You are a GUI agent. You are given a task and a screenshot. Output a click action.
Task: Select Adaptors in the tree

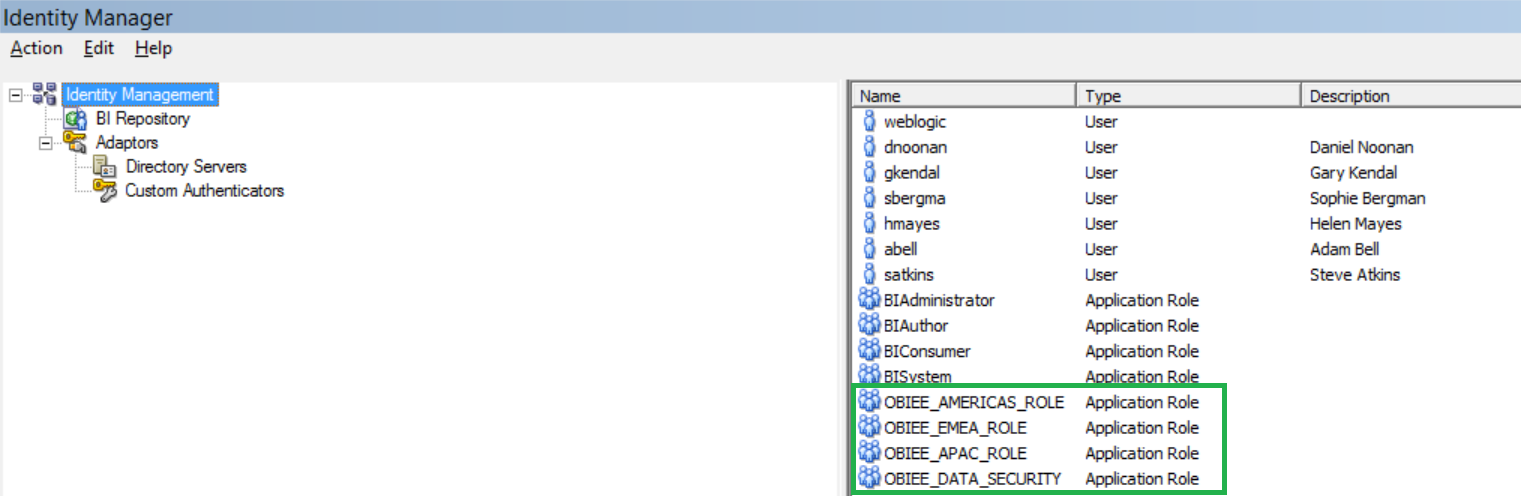tap(127, 143)
